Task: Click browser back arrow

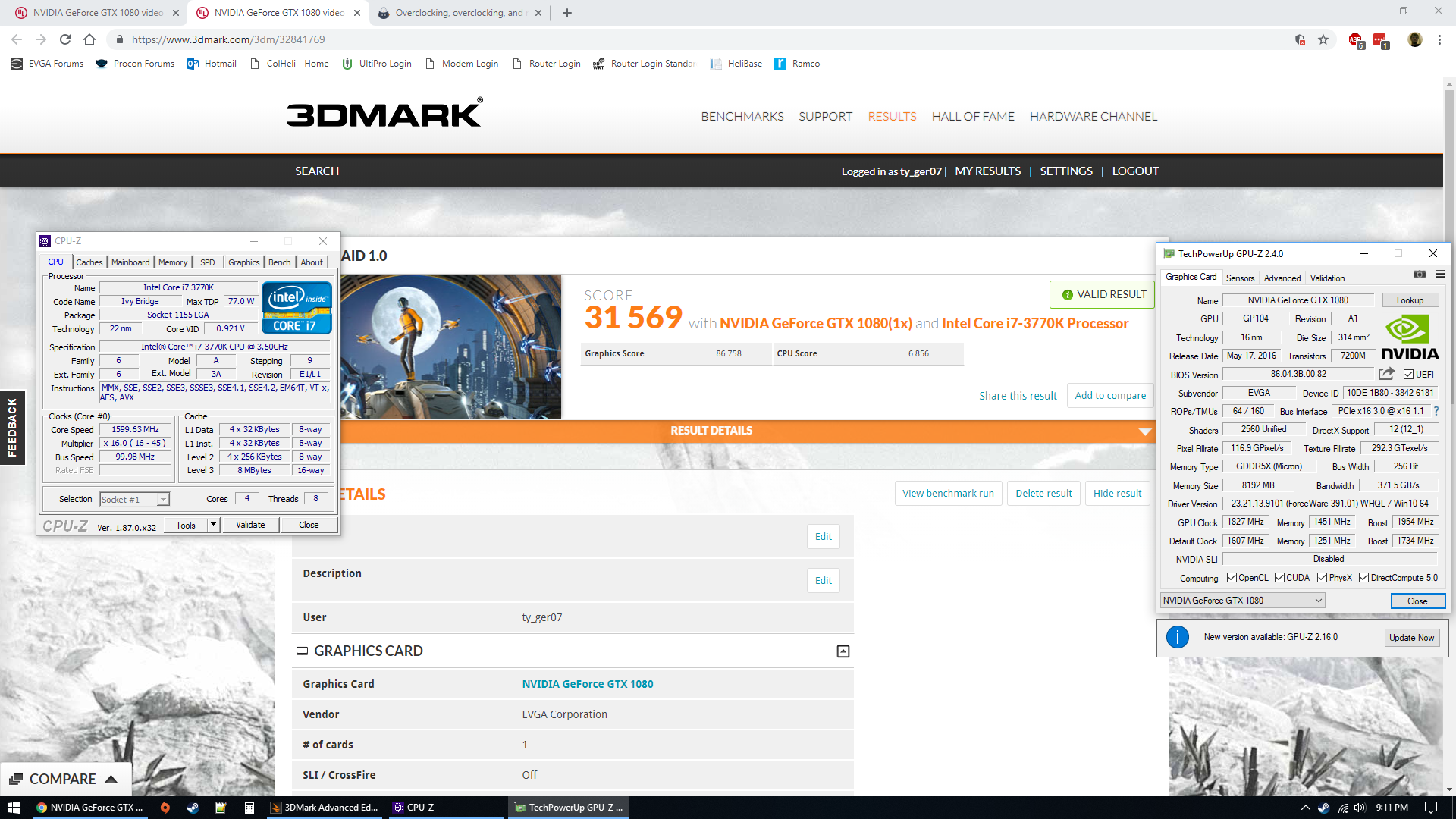Action: click(17, 39)
